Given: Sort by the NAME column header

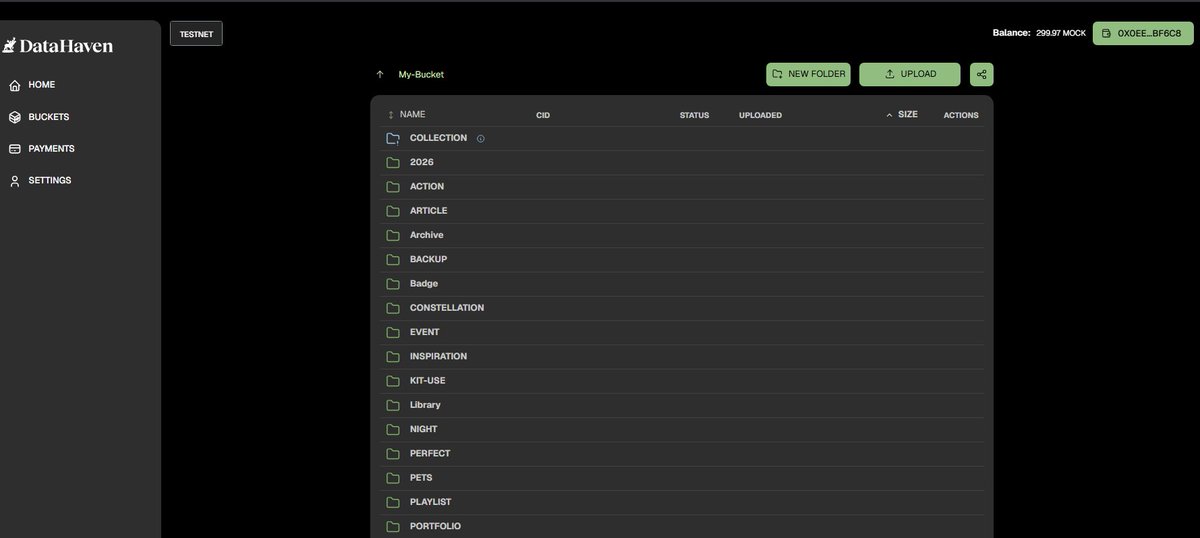Looking at the screenshot, I should [x=407, y=115].
